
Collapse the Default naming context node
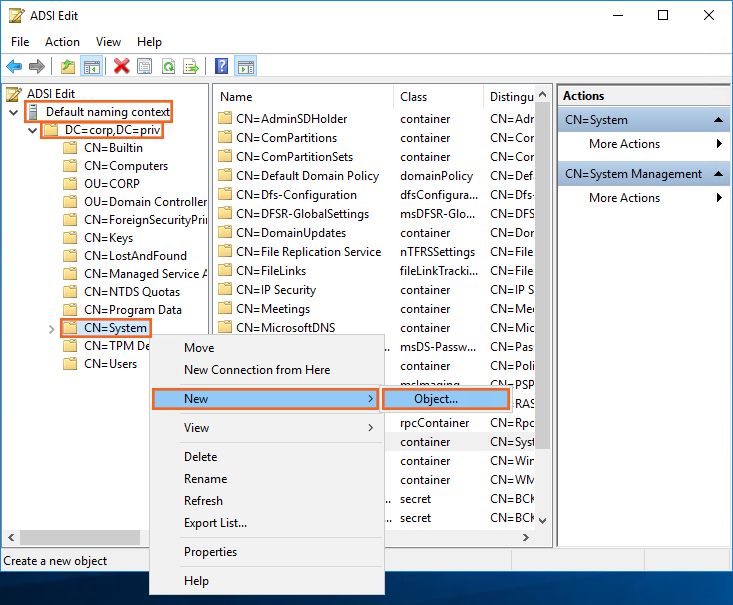pyautogui.click(x=12, y=112)
